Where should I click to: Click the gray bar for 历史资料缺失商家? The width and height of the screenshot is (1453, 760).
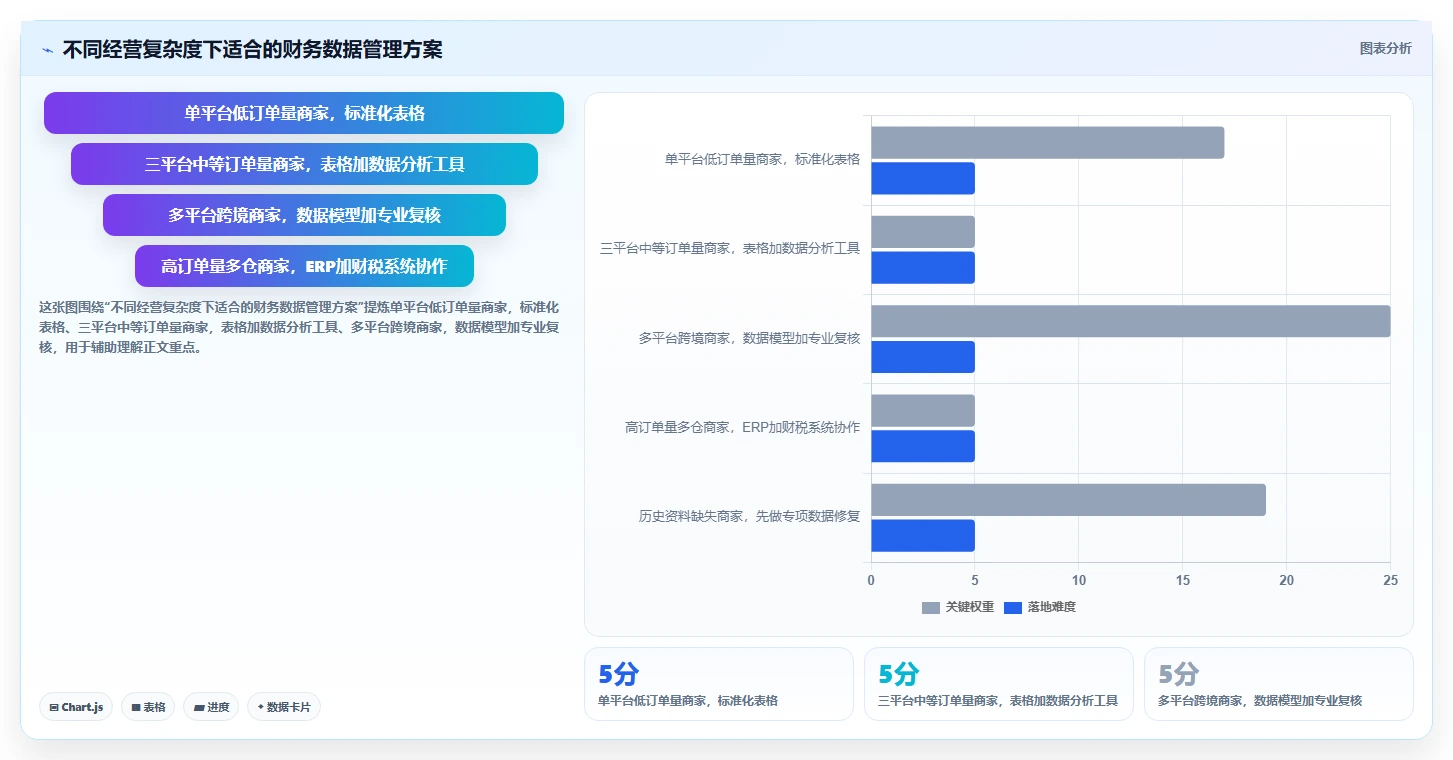click(x=1068, y=500)
